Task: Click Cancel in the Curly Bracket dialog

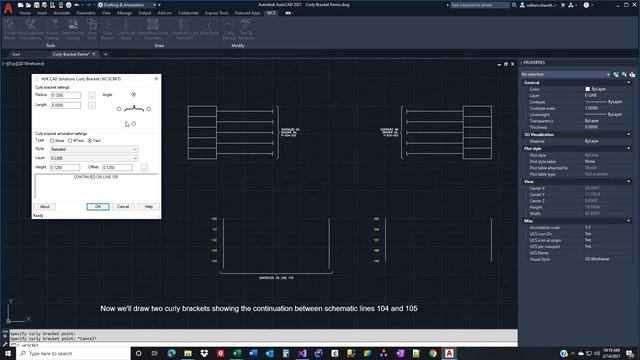Action: [x=123, y=207]
